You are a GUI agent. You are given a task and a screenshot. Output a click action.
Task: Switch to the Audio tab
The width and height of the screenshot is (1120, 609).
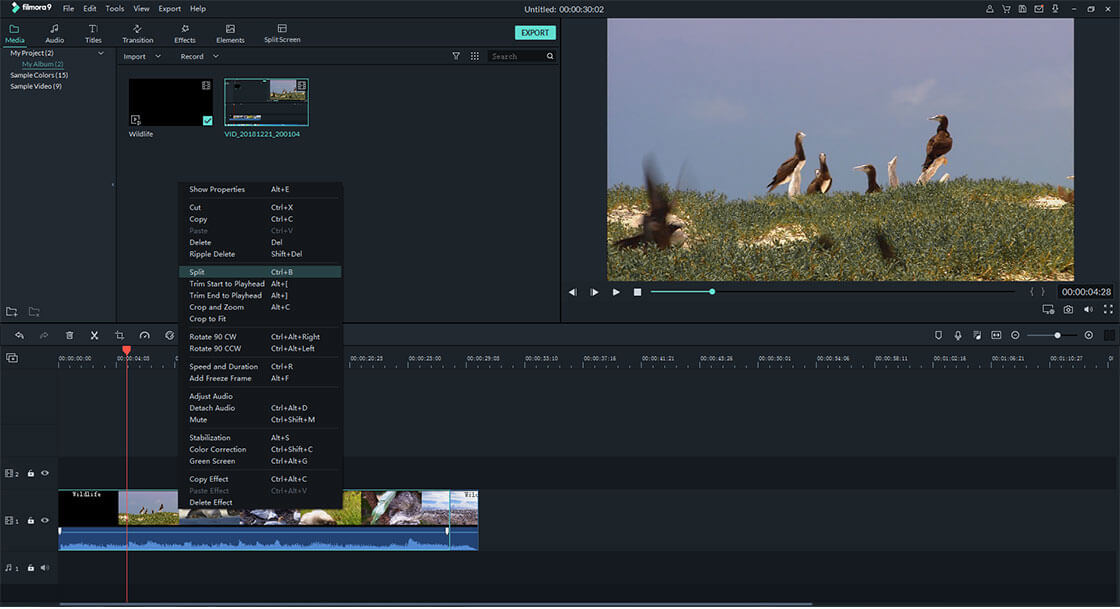[x=54, y=33]
